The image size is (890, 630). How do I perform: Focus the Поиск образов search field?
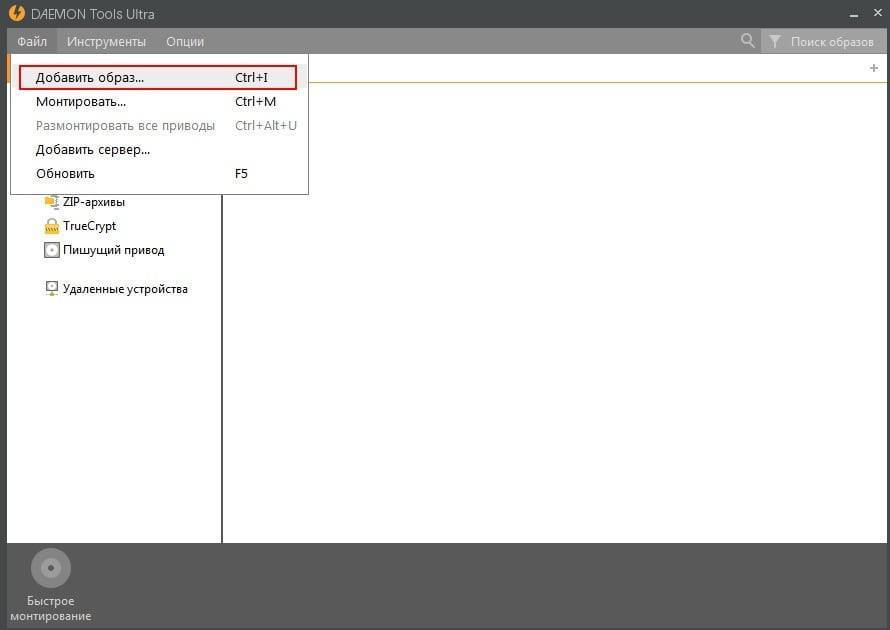(x=831, y=42)
